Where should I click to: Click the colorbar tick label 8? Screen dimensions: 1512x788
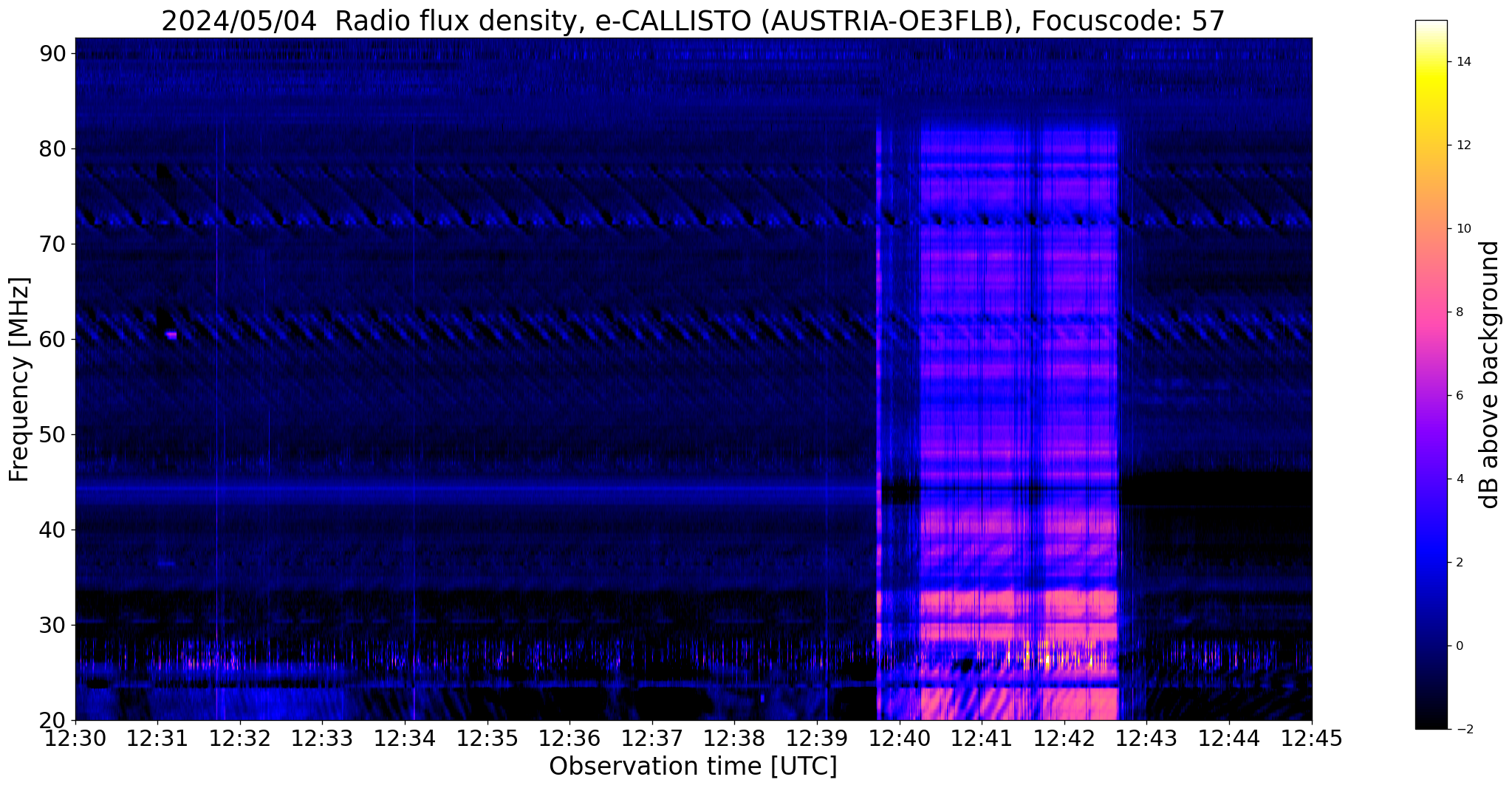click(1459, 312)
